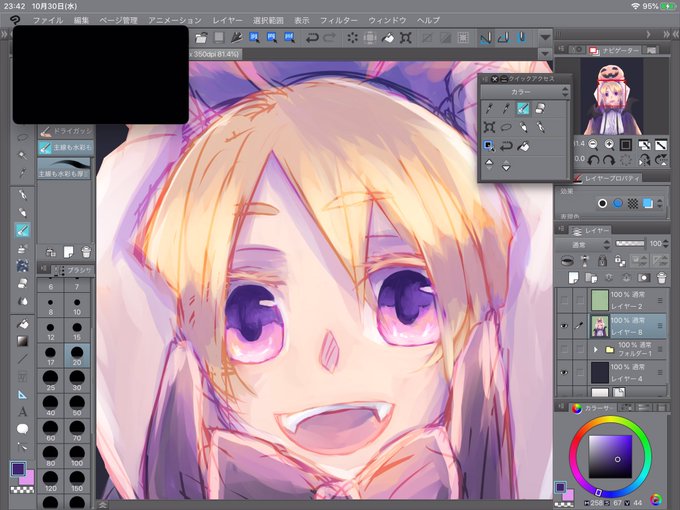Viewport: 680px width, 510px height.
Task: Zoom in using the Navigator panel
Action: pyautogui.click(x=609, y=144)
